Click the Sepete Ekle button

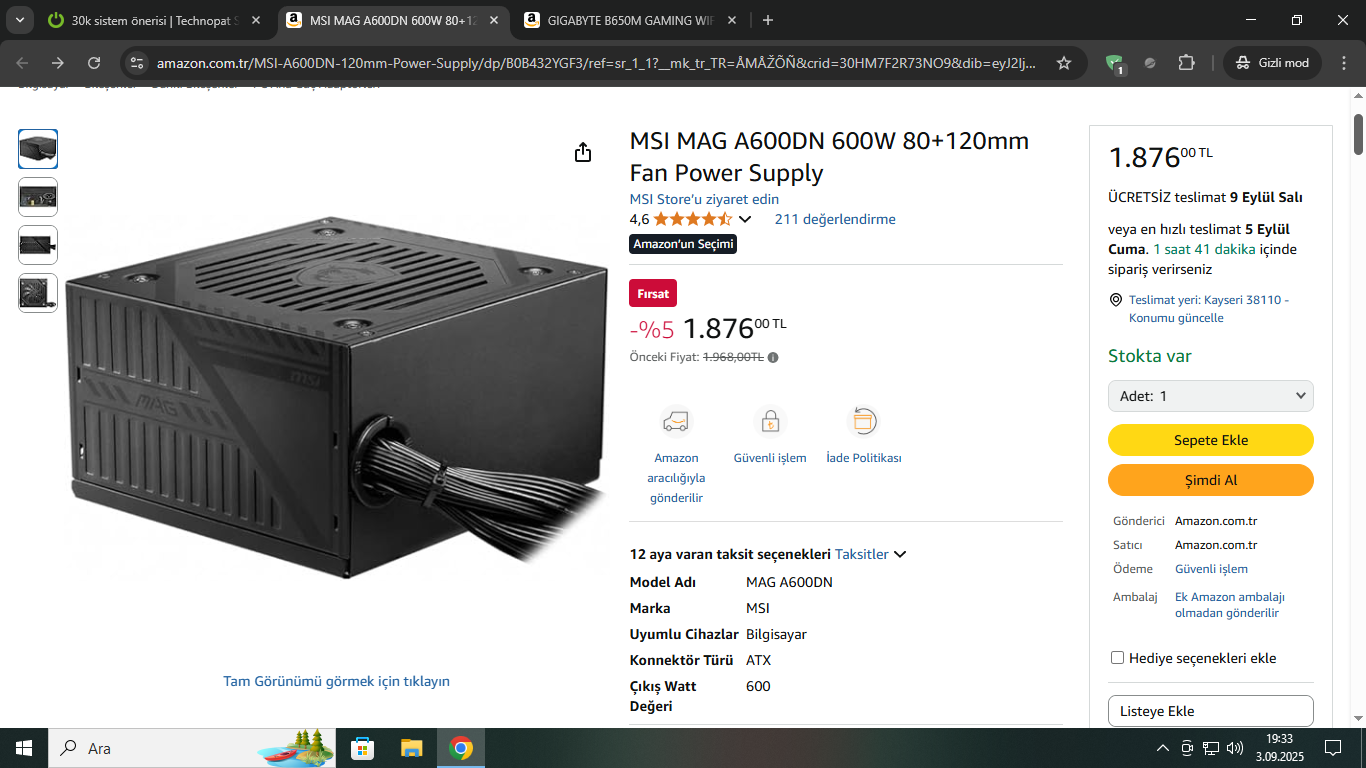click(x=1211, y=440)
